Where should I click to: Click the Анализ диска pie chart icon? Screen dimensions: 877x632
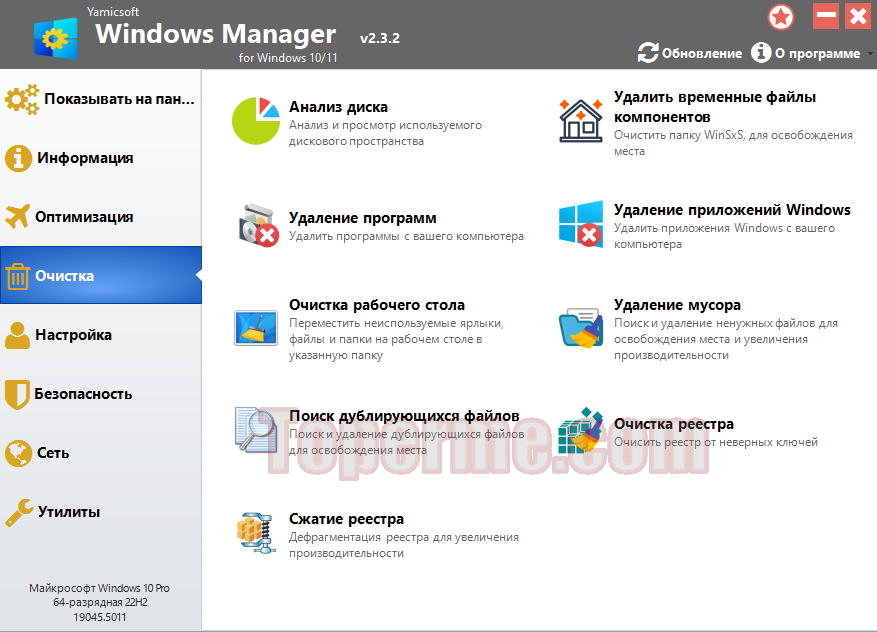(256, 121)
